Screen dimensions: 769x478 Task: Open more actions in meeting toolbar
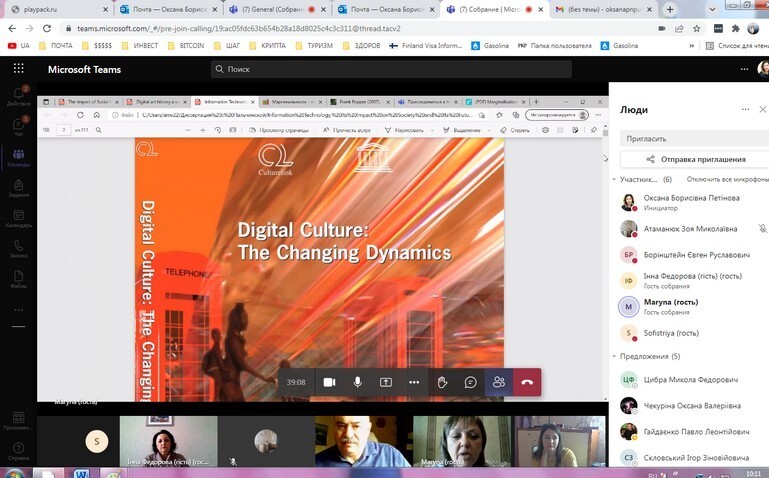pos(414,382)
